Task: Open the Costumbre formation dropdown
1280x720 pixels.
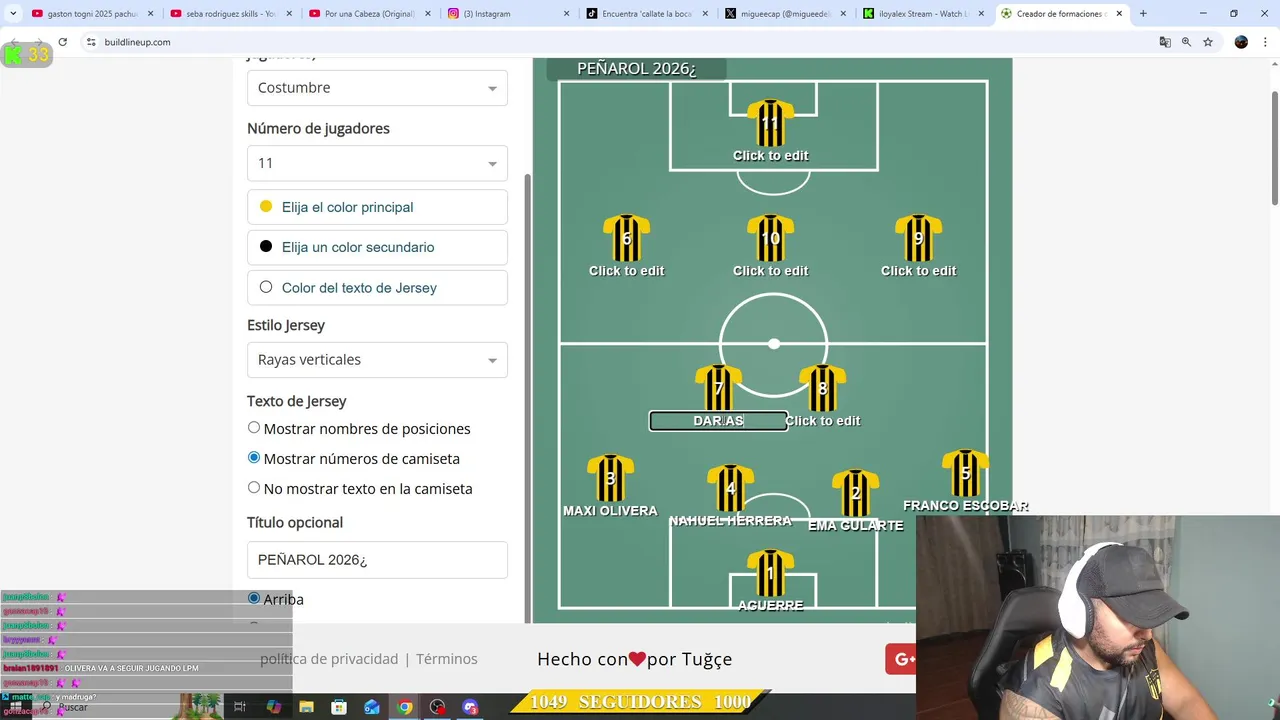Action: coord(377,88)
